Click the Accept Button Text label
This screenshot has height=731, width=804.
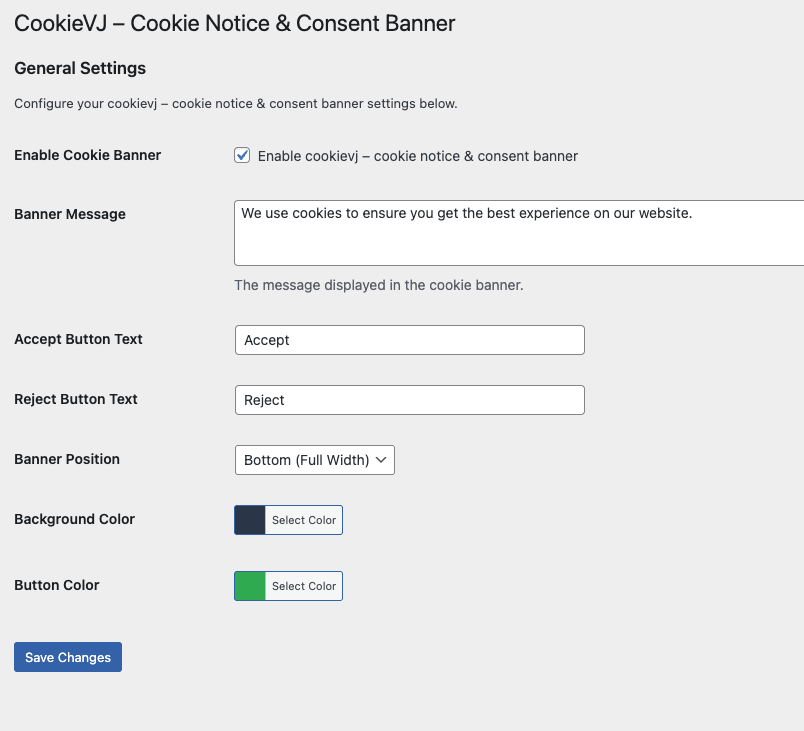point(78,339)
